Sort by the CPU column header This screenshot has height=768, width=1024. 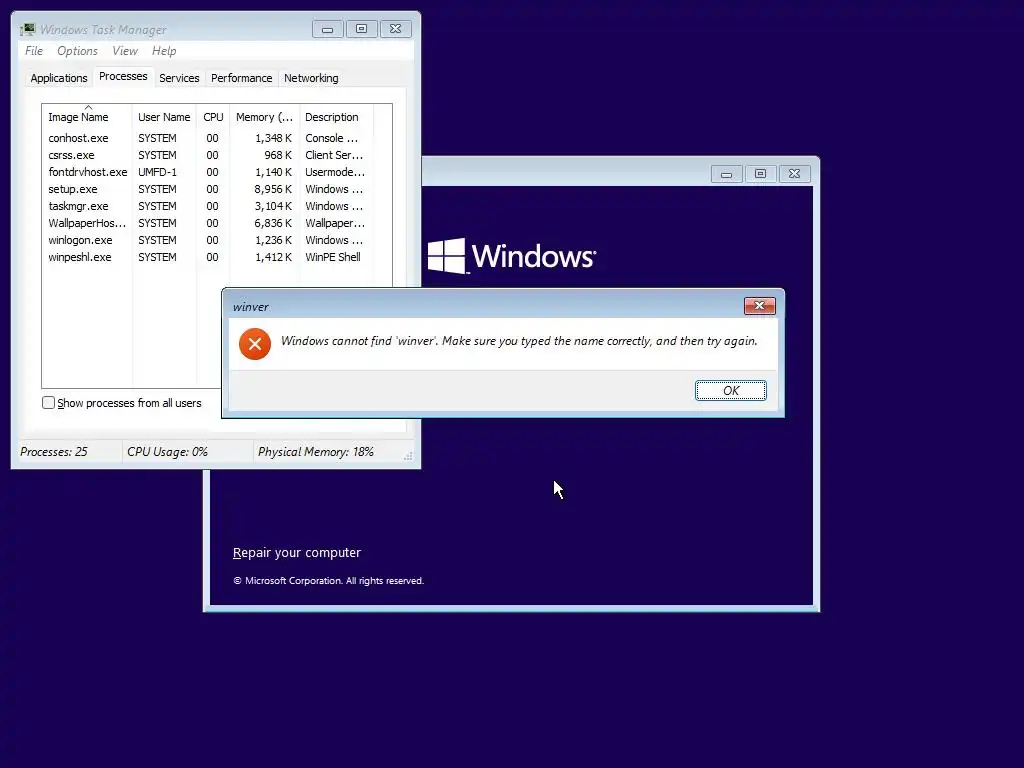[213, 117]
